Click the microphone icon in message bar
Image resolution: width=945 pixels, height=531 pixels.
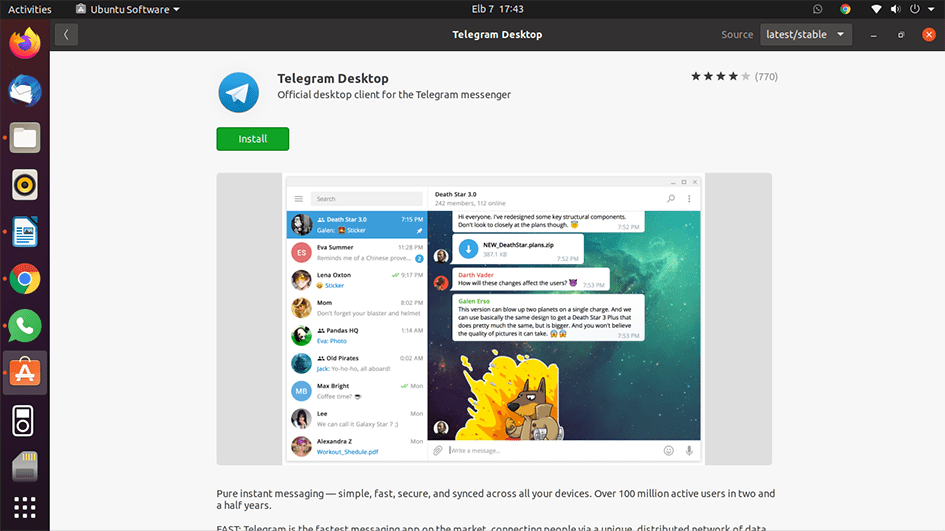pos(689,450)
